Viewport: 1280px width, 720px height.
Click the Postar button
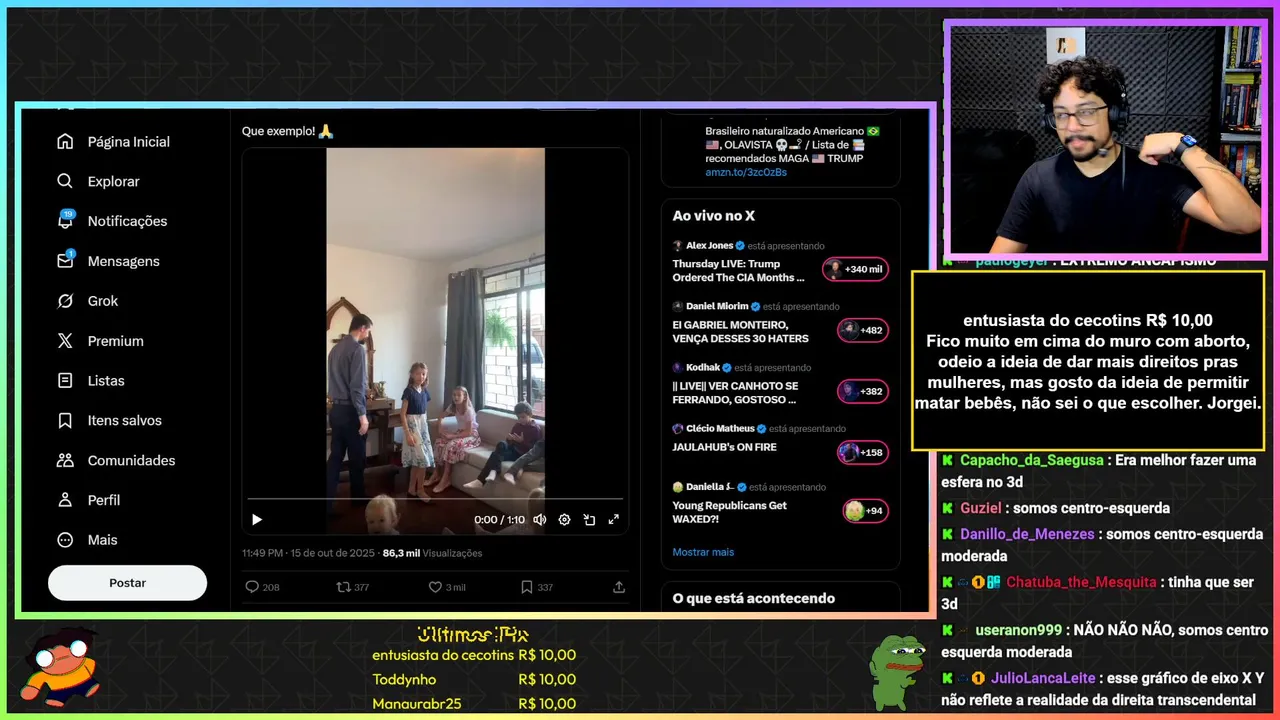click(127, 583)
